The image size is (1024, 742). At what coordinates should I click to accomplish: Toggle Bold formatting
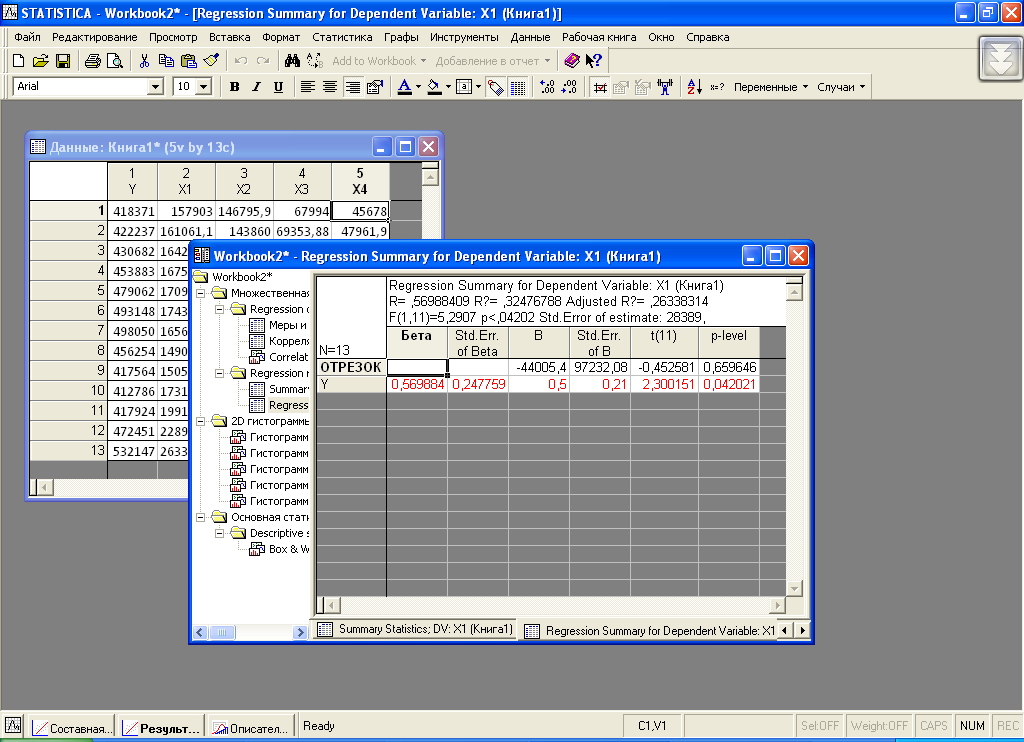(234, 87)
